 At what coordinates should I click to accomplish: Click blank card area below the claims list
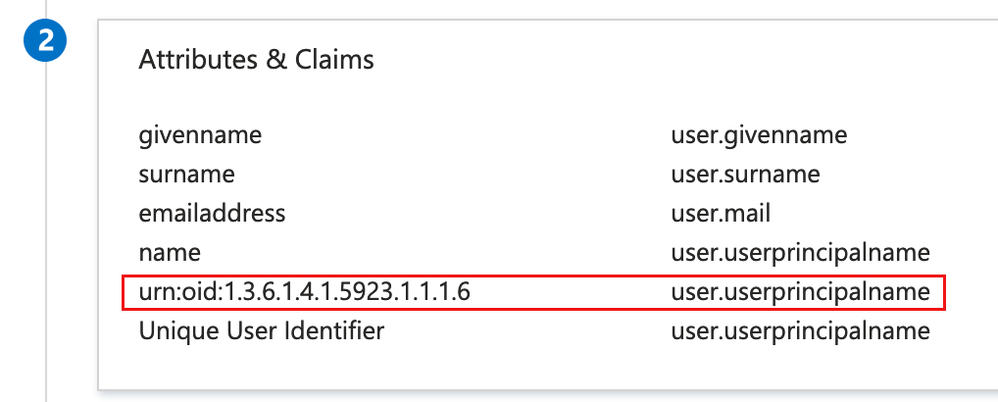[500, 368]
